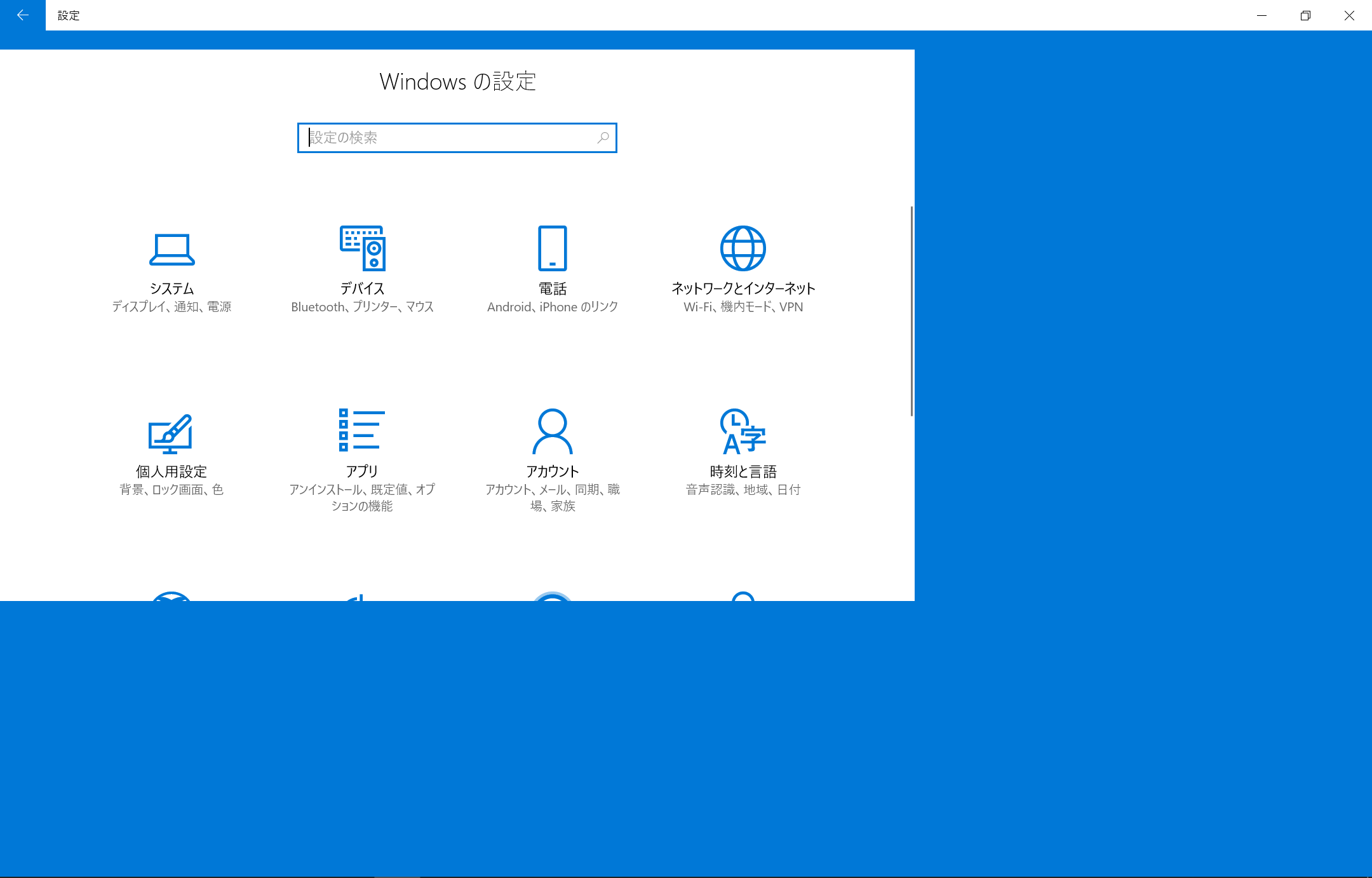This screenshot has width=1372, height=878.
Task: Click the vertical scrollbar thumb
Action: [x=911, y=311]
